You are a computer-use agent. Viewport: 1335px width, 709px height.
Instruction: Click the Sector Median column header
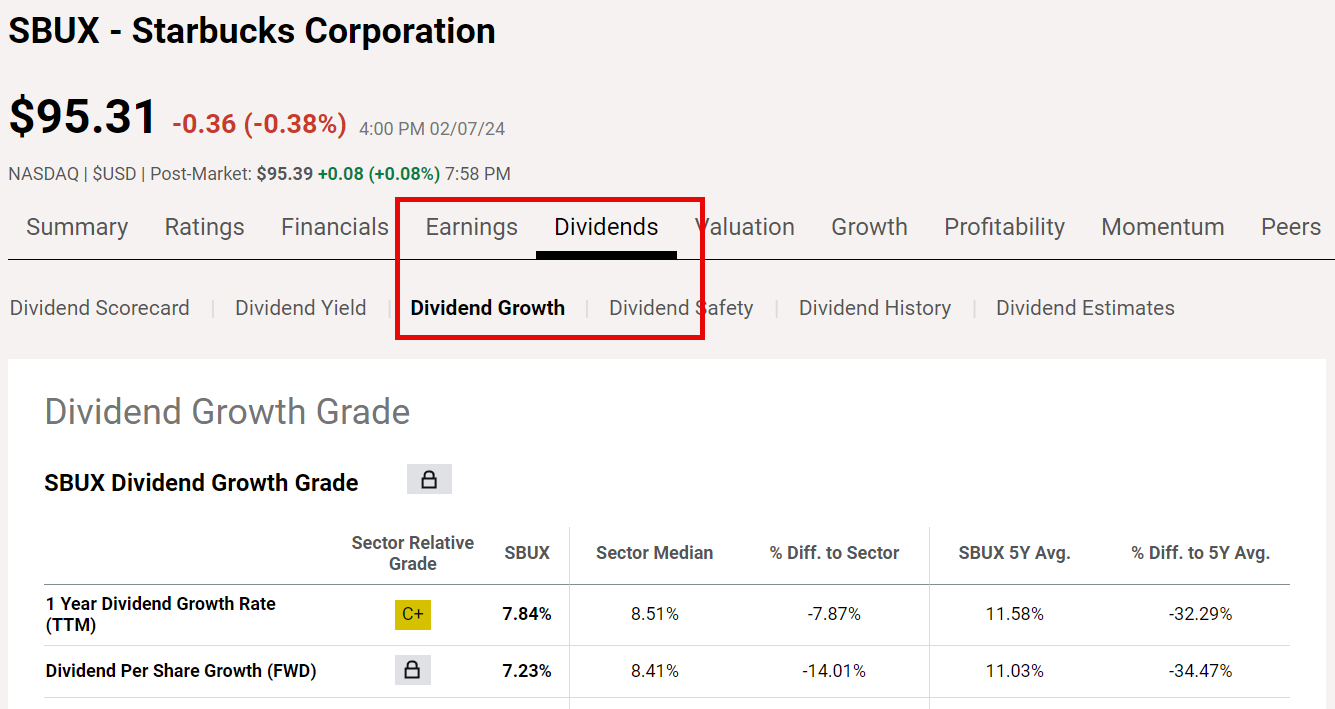coord(654,553)
